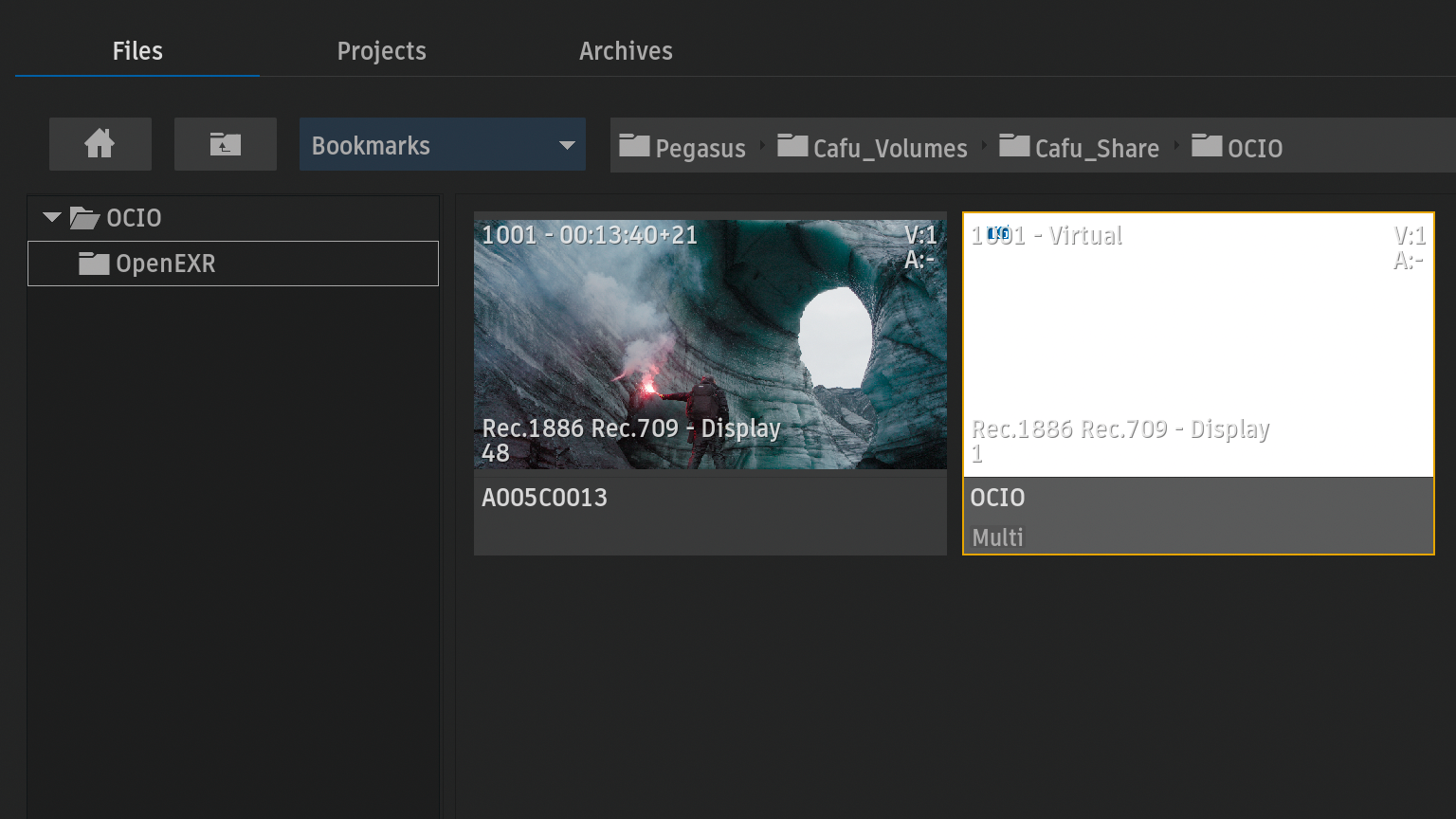This screenshot has width=1456, height=819.
Task: Switch to the Projects tab
Action: [382, 51]
